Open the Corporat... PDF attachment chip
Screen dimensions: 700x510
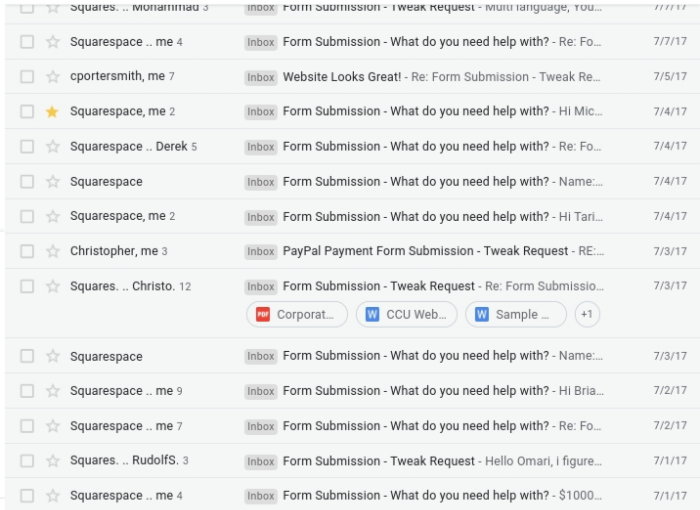coord(297,314)
